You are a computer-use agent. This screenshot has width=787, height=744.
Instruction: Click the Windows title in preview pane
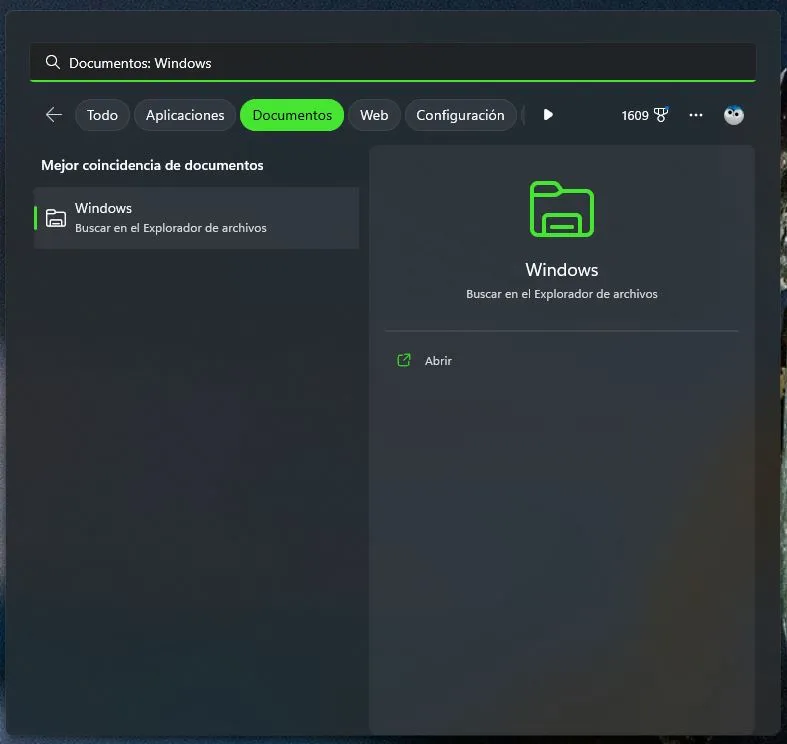562,270
